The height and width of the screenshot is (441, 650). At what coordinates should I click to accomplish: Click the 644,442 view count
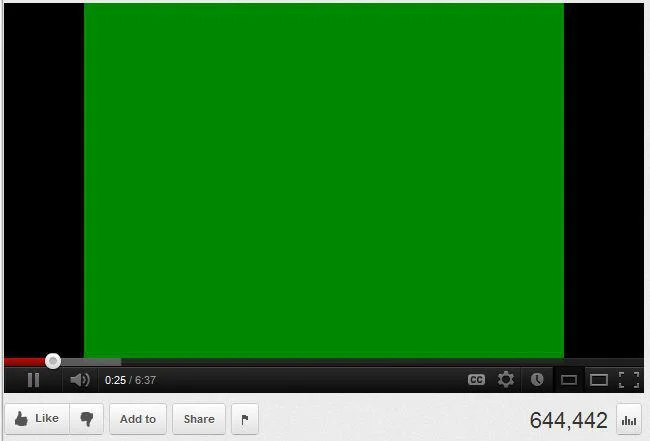click(568, 420)
